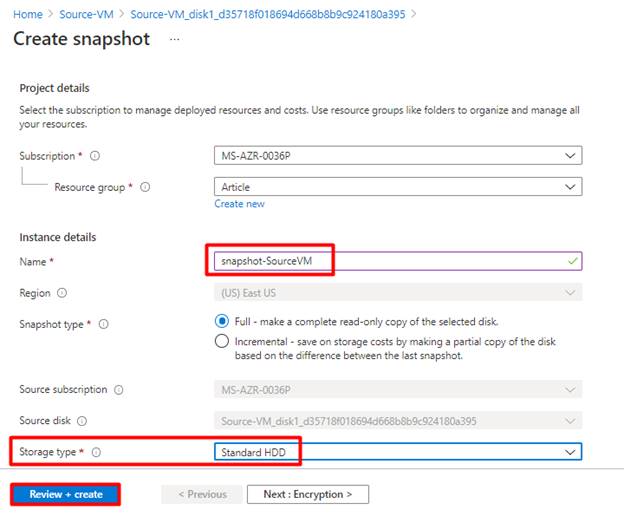The image size is (624, 523).
Task: Open the Storage type dropdown
Action: [x=398, y=452]
